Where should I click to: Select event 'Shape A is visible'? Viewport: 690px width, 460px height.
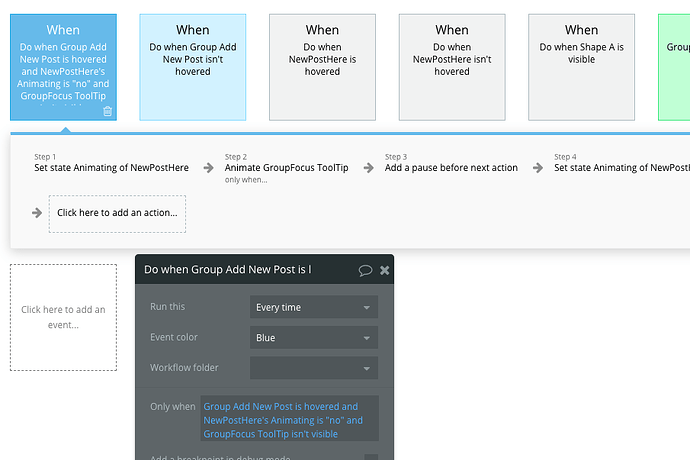tap(581, 67)
